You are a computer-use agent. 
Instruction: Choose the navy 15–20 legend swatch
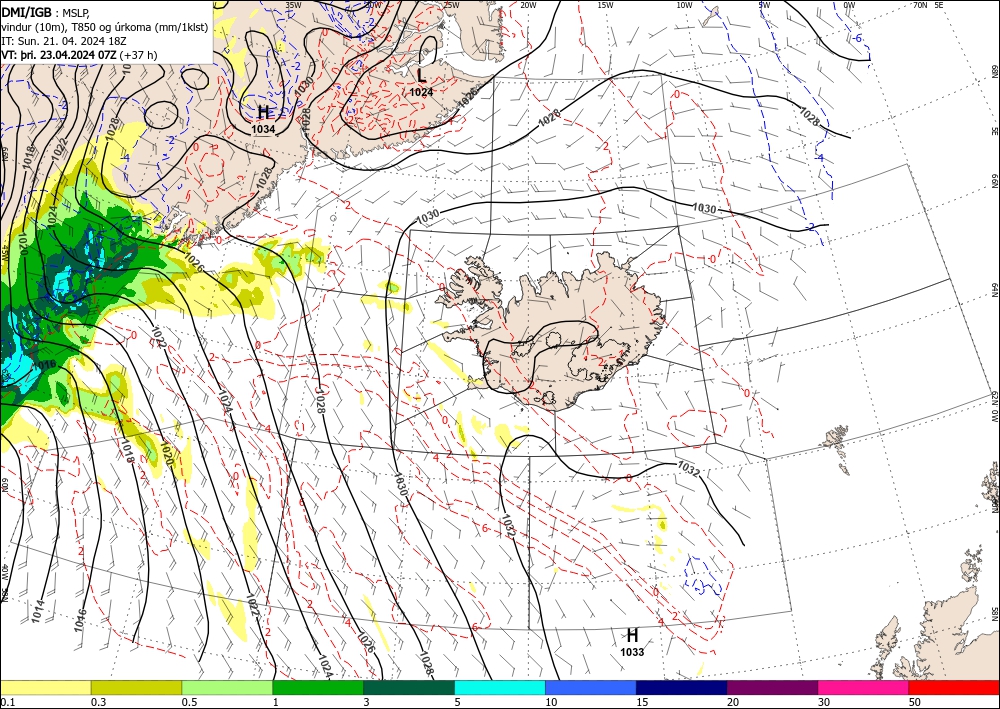682,687
